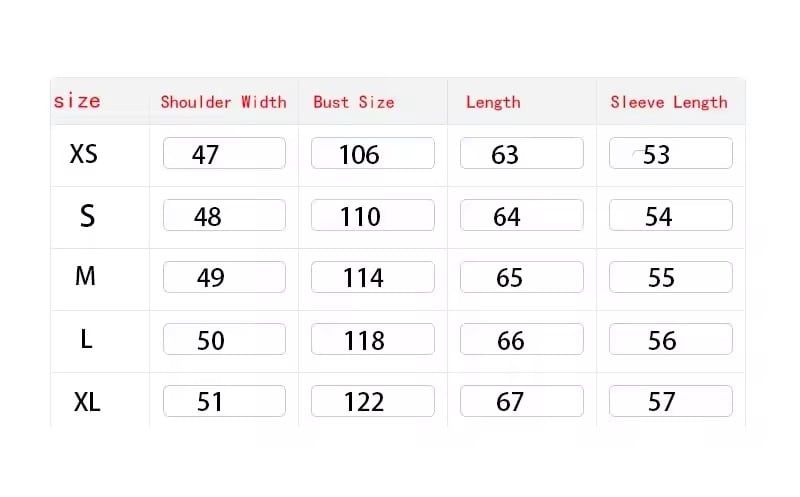This screenshot has width=800, height=497.
Task: Select the M Length field with 65
Action: (x=521, y=278)
